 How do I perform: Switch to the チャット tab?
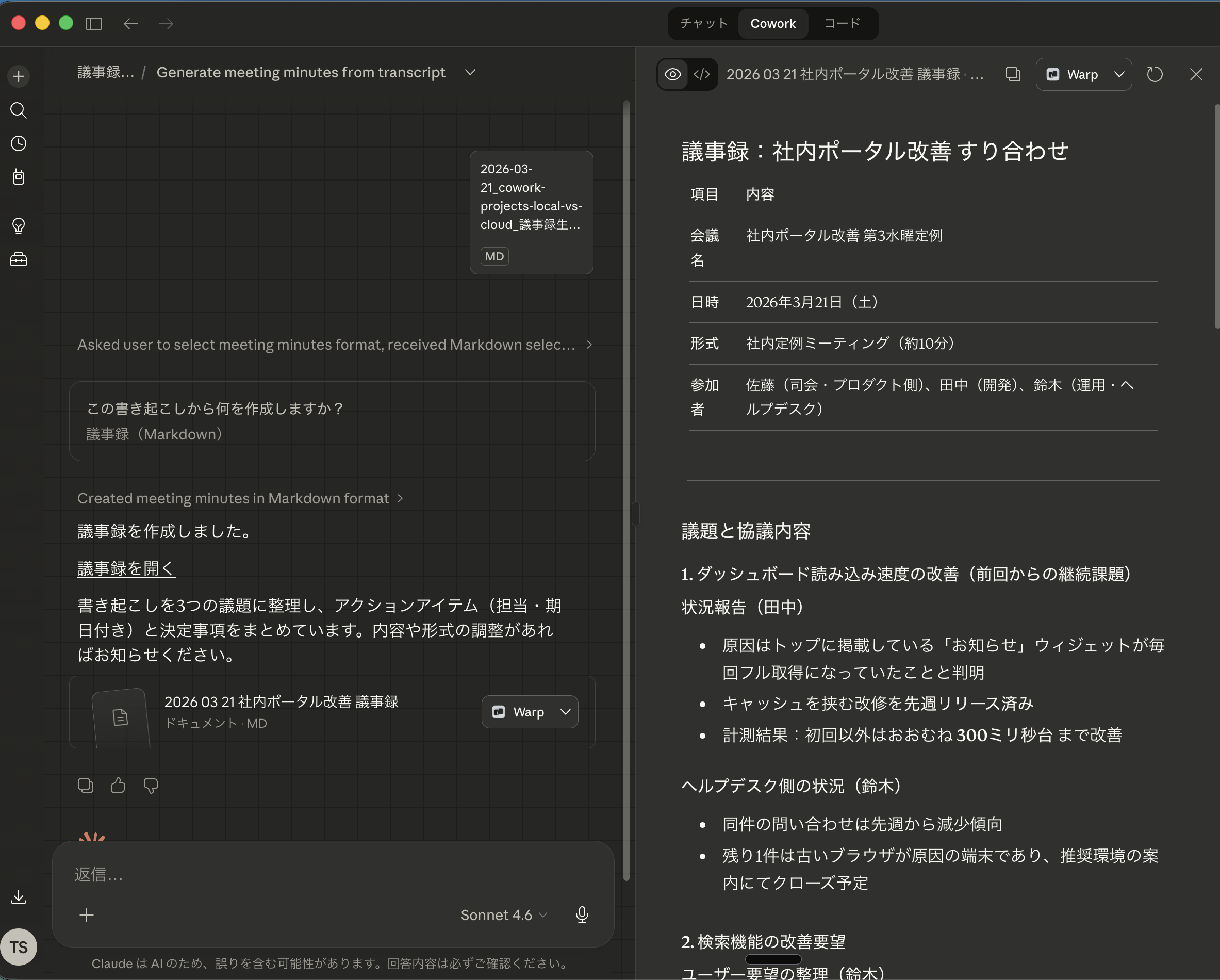coord(703,23)
